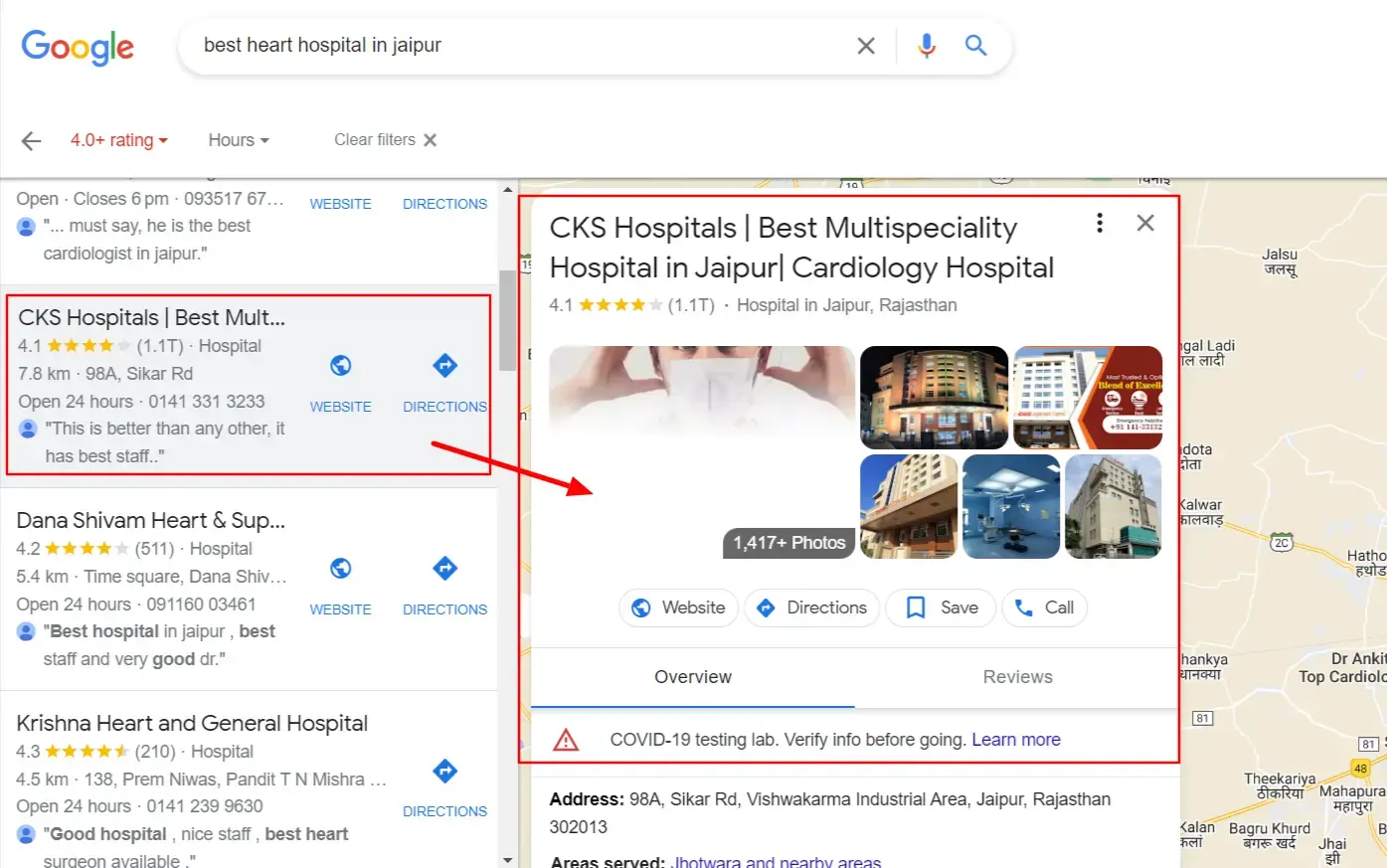Click the 48 highway marker on map
The width and height of the screenshot is (1387, 868).
pyautogui.click(x=1360, y=769)
